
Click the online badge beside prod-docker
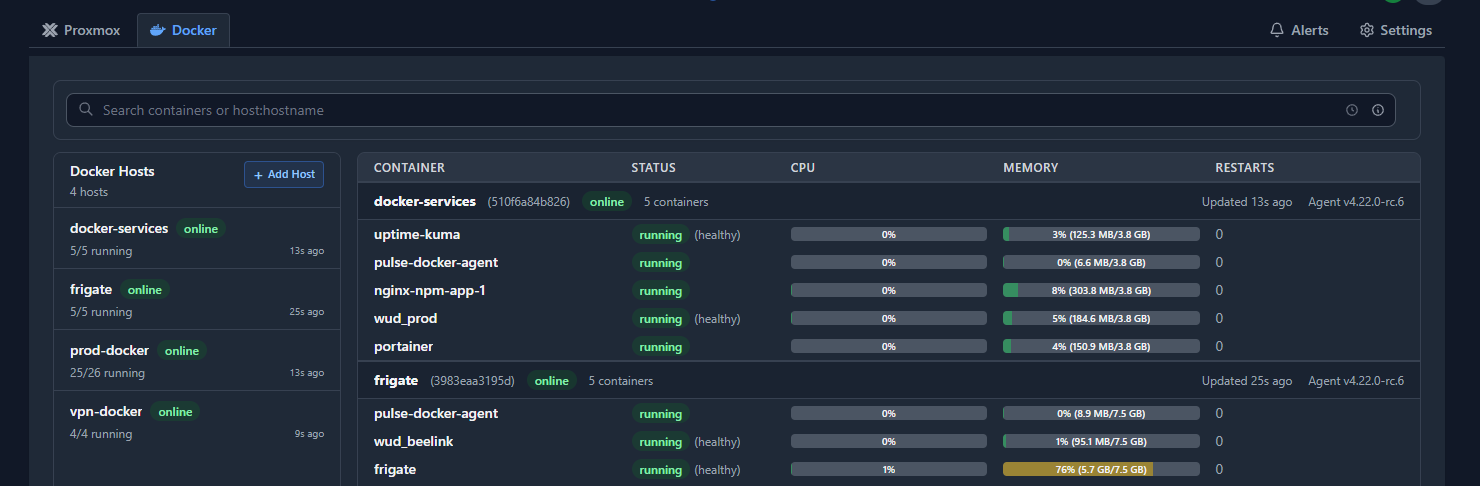(182, 351)
